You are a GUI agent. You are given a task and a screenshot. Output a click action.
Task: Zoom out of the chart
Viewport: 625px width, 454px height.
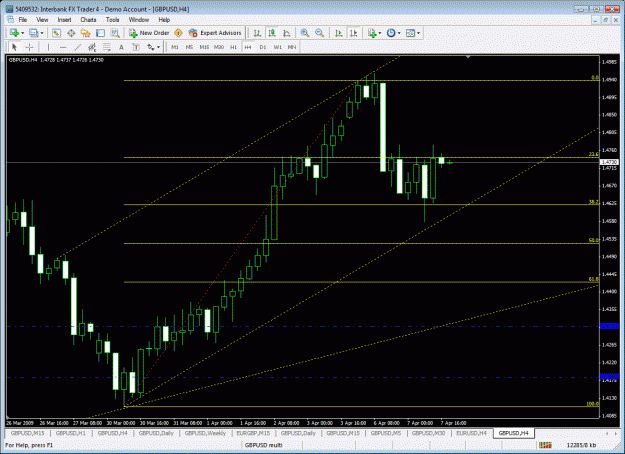320,33
